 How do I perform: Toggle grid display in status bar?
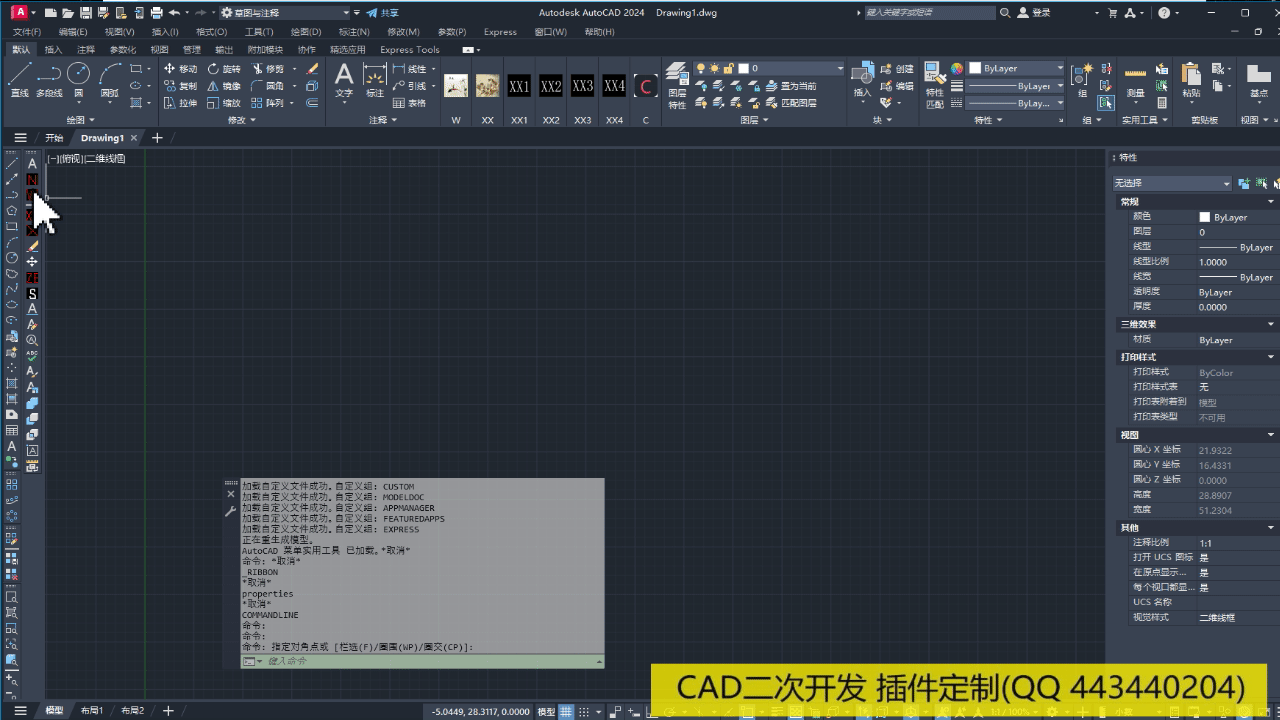point(566,711)
